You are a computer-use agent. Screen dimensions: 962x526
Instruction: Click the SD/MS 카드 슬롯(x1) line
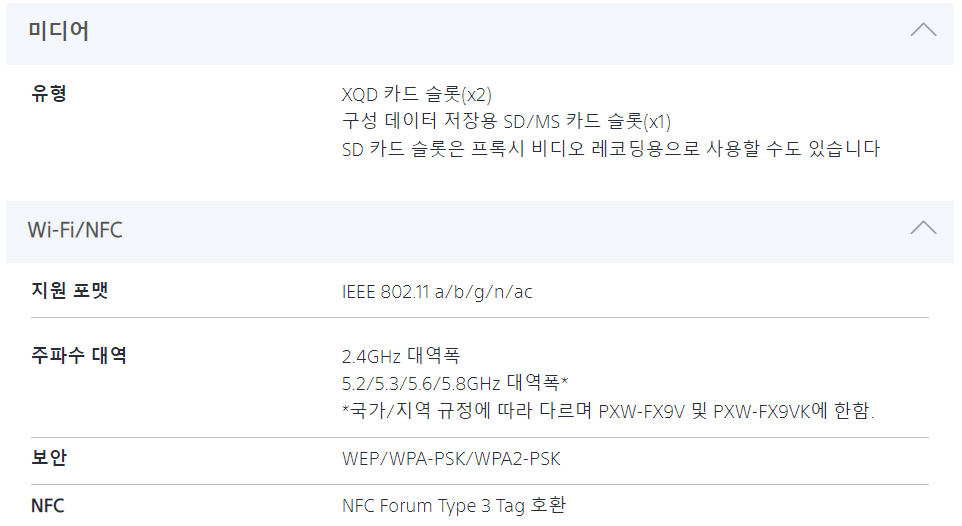[506, 122]
